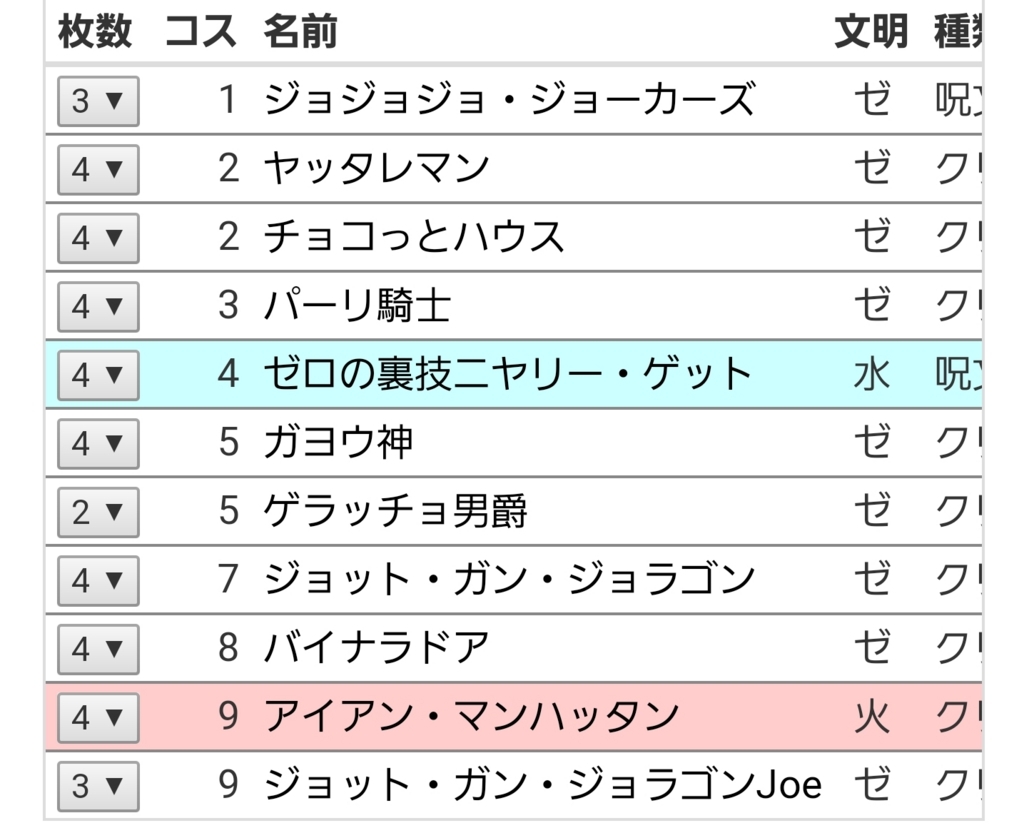Open the quantity dropdown for ゼロの裏技ニヤリー・ゲット

tap(96, 375)
